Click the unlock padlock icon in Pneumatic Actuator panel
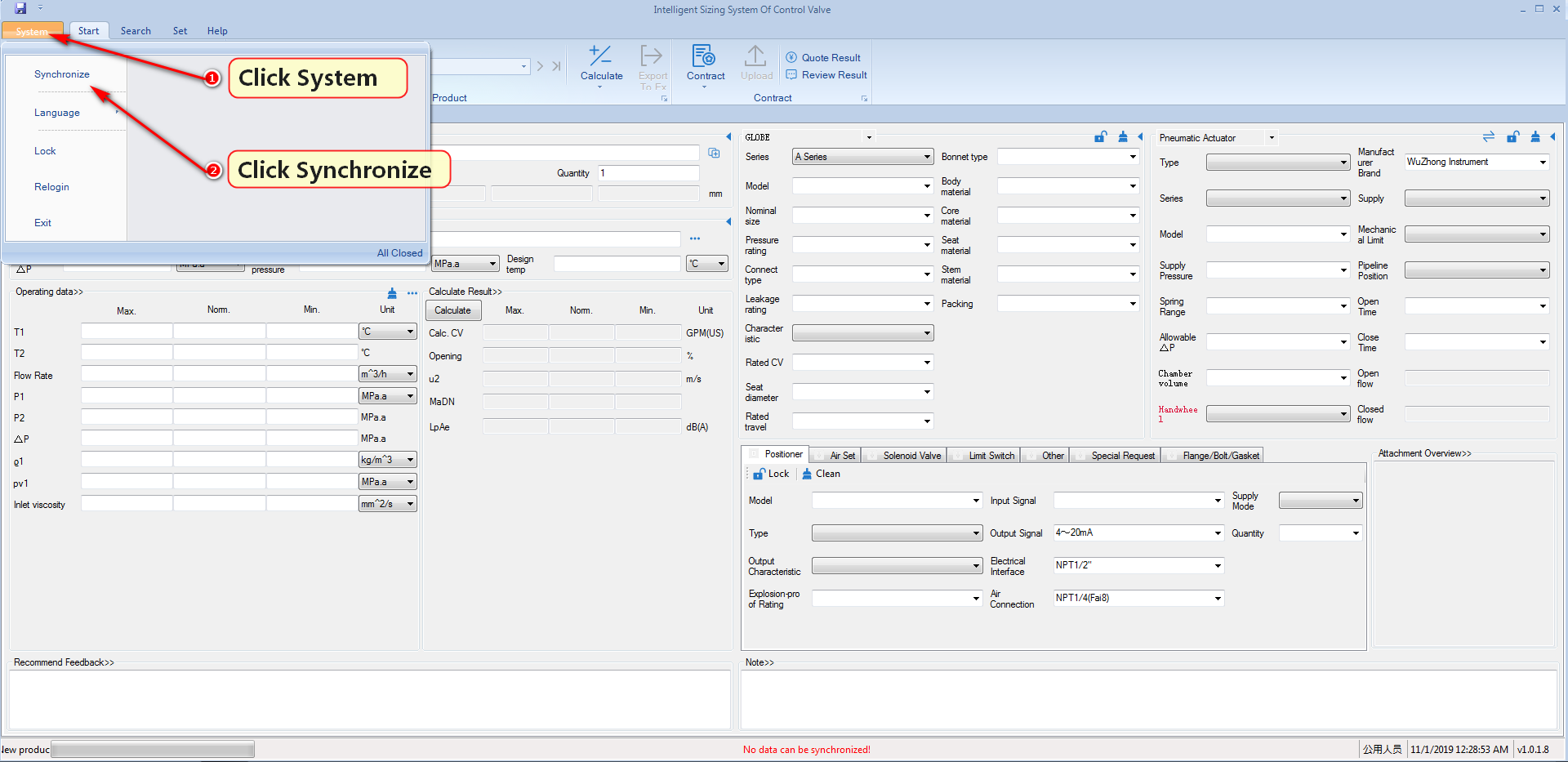Image resolution: width=1568 pixels, height=762 pixels. coord(1512,136)
